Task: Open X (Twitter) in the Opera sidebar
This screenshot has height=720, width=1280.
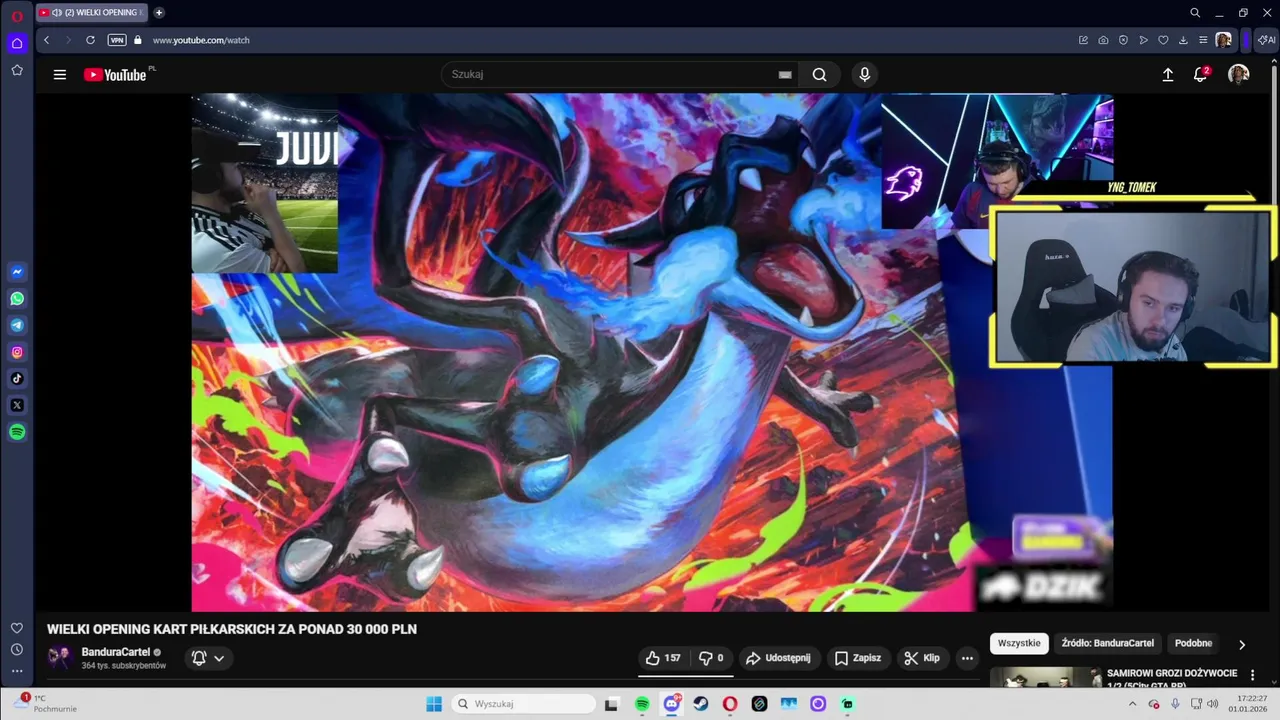Action: tap(17, 405)
